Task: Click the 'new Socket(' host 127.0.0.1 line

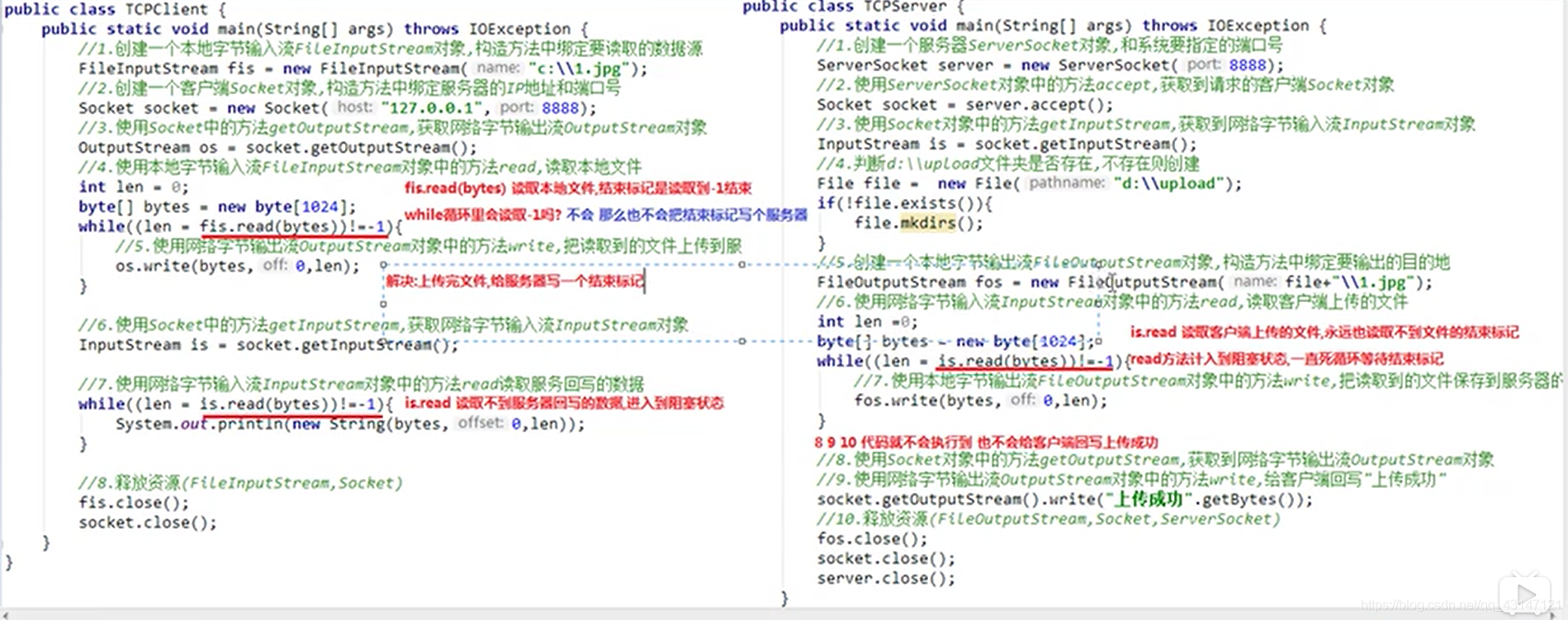Action: coord(337,108)
